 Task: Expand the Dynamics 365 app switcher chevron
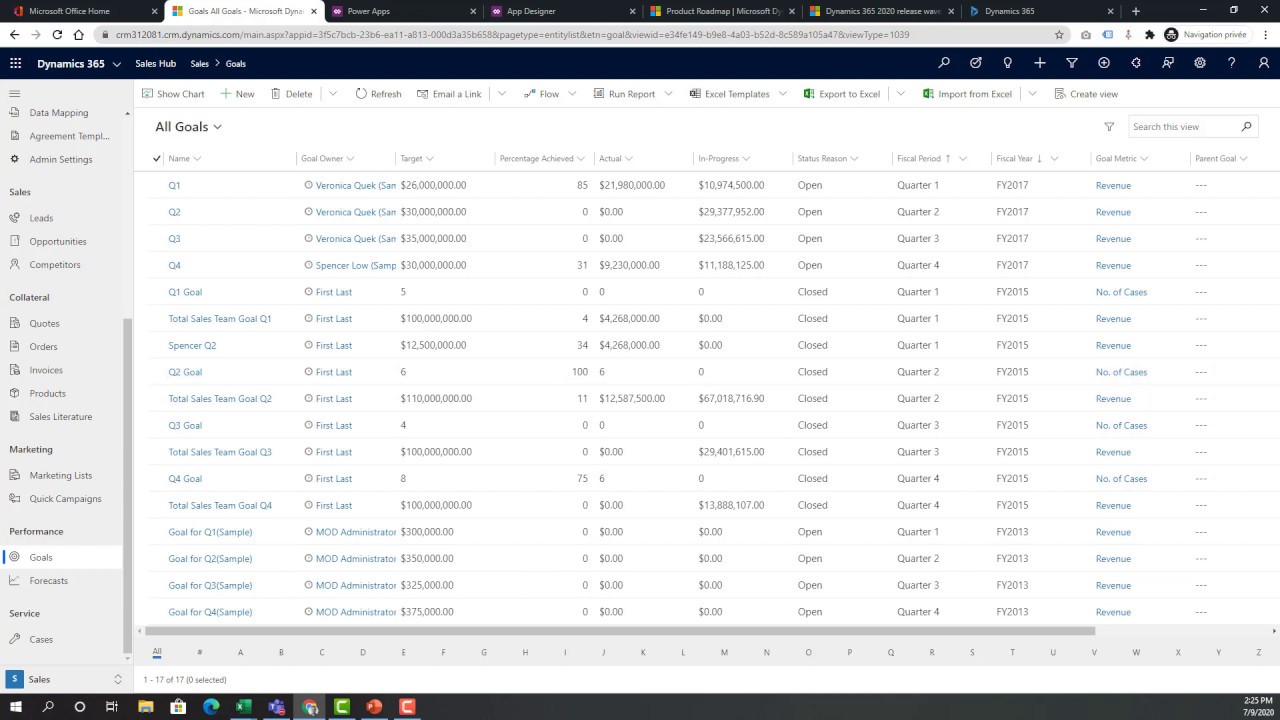(x=116, y=64)
